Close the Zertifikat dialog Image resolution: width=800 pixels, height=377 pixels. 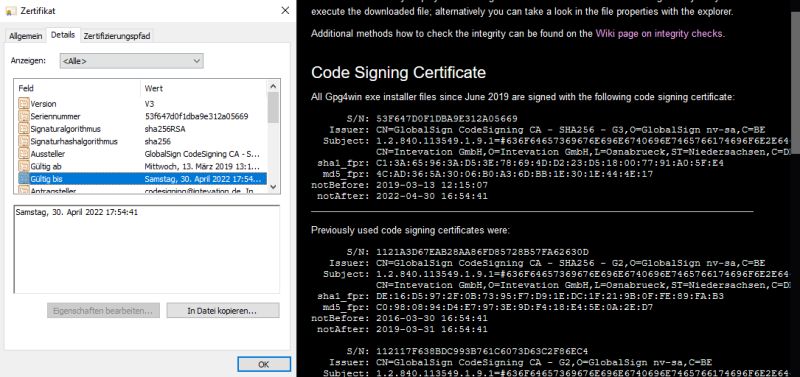coord(285,11)
